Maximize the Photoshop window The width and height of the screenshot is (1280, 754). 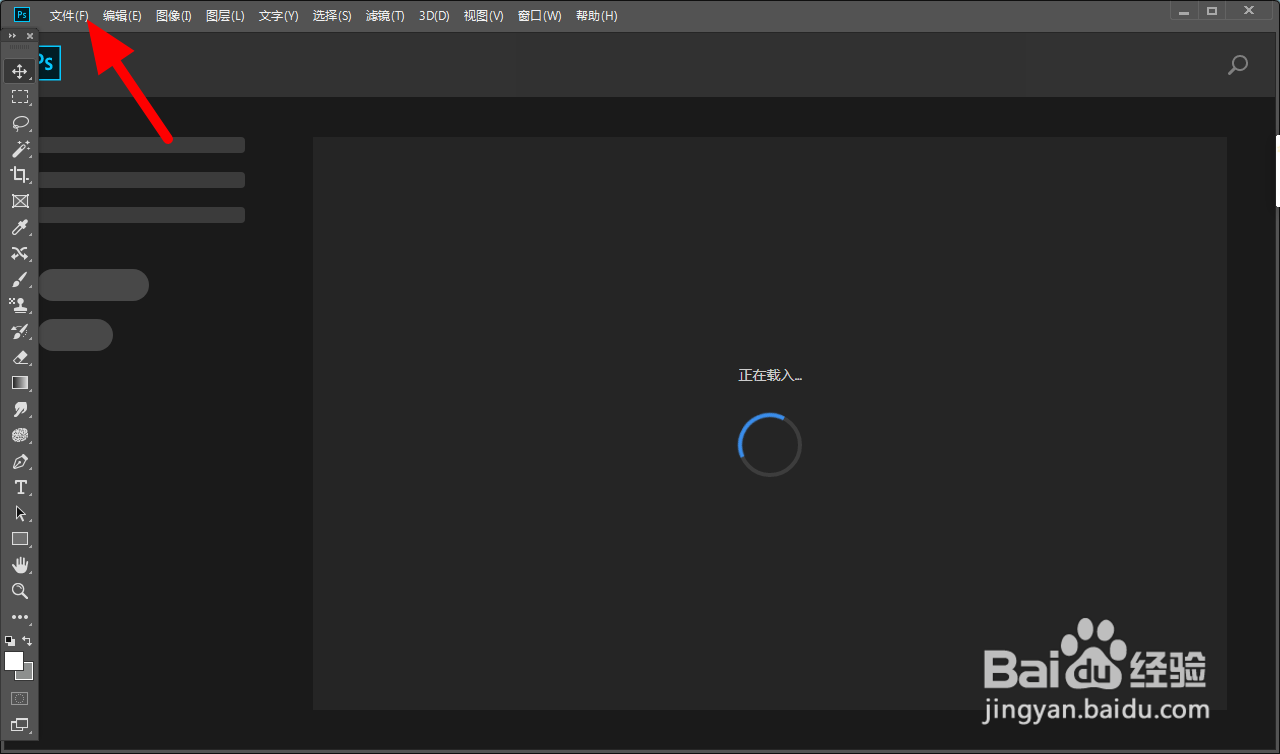pyautogui.click(x=1212, y=10)
